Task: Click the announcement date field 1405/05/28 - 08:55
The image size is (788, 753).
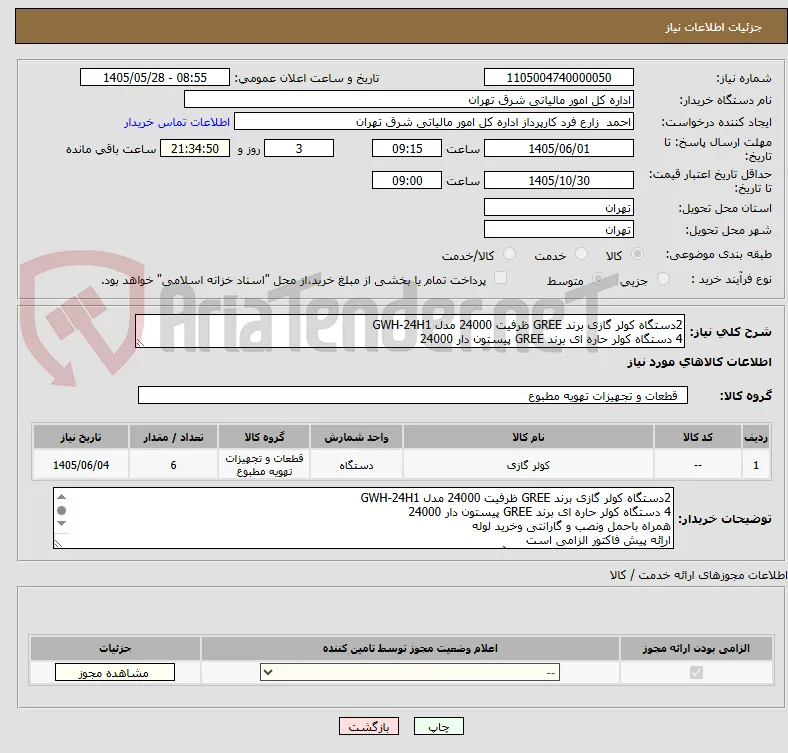Action: [155, 77]
